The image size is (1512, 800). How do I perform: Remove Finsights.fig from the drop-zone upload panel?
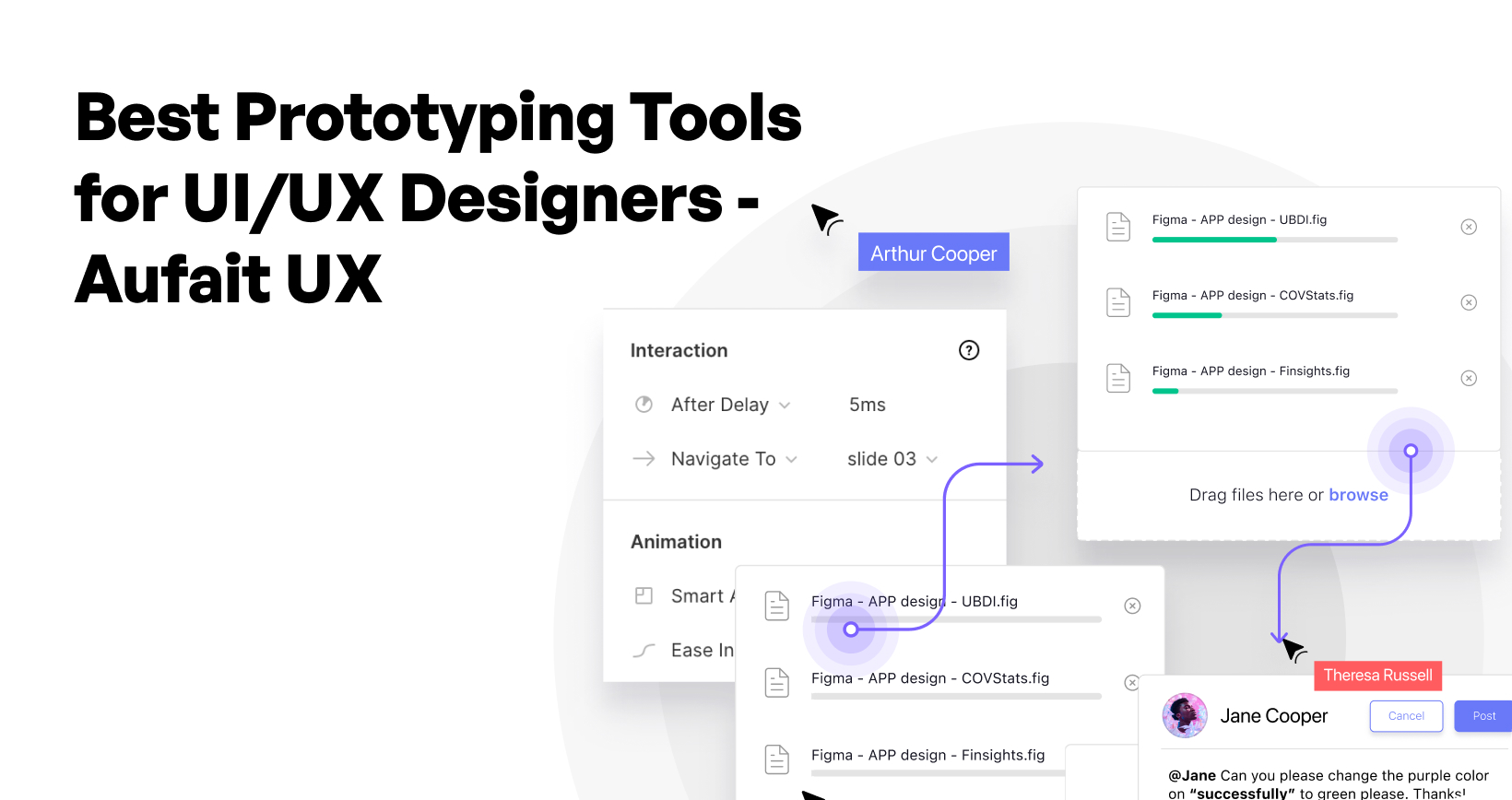(x=1469, y=378)
